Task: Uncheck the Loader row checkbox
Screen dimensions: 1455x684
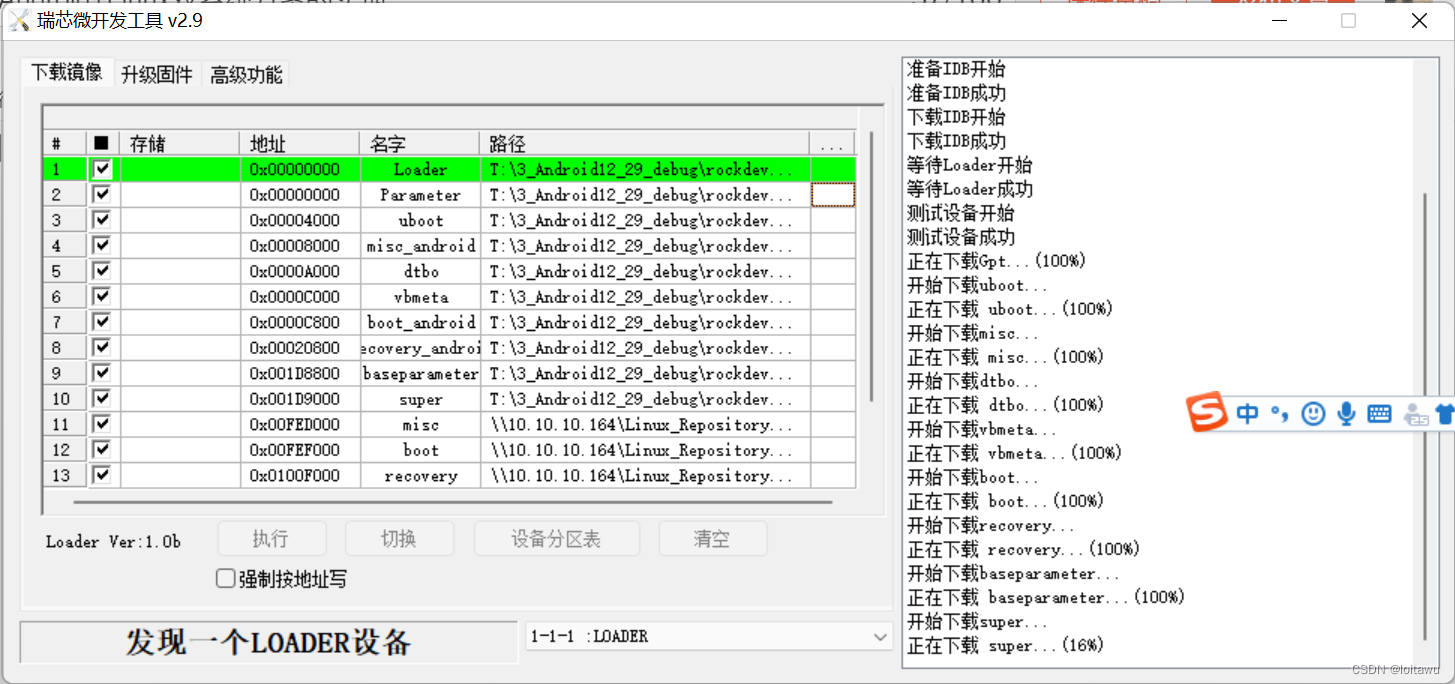Action: (102, 168)
